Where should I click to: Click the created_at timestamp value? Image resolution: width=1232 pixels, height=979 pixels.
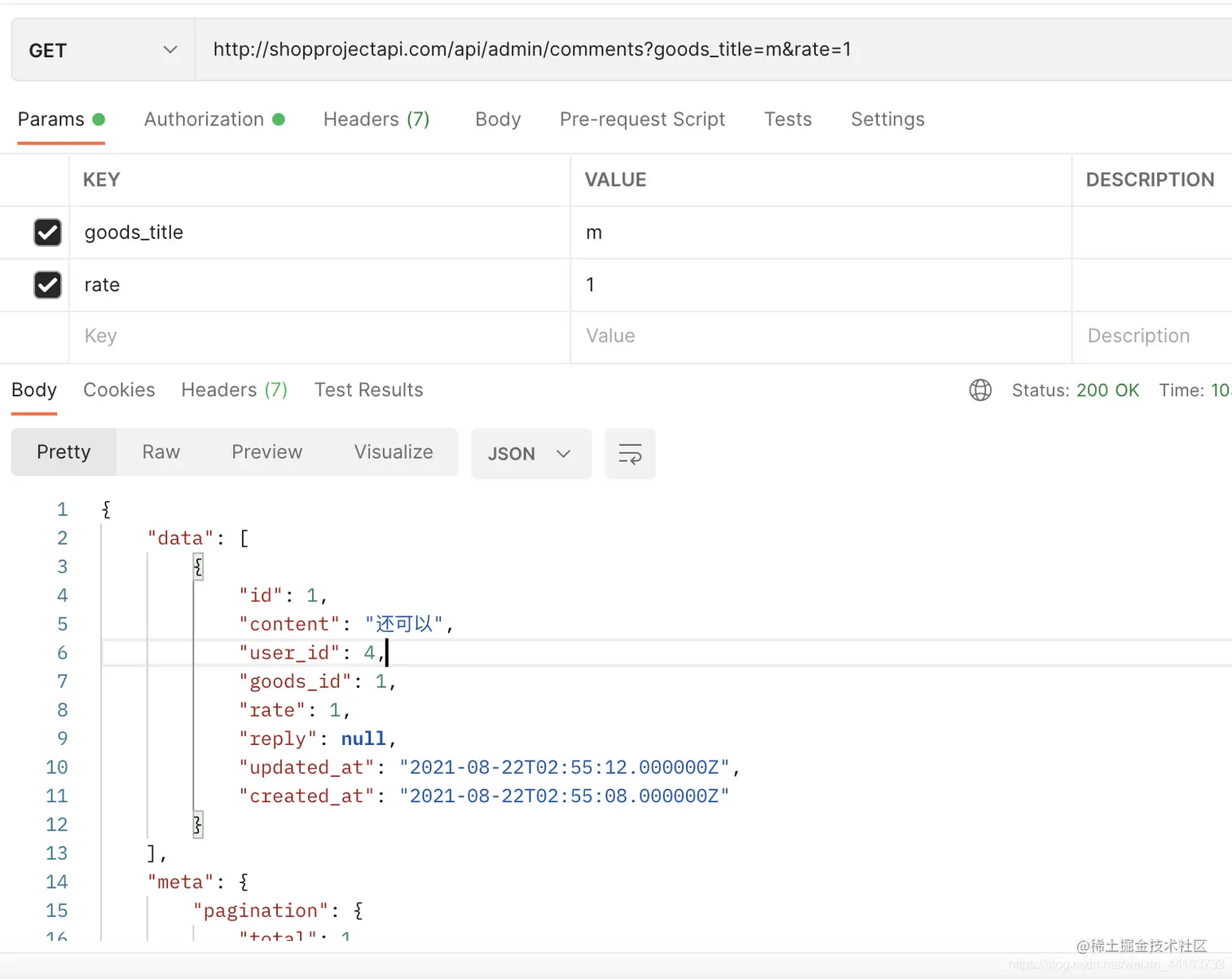[565, 796]
